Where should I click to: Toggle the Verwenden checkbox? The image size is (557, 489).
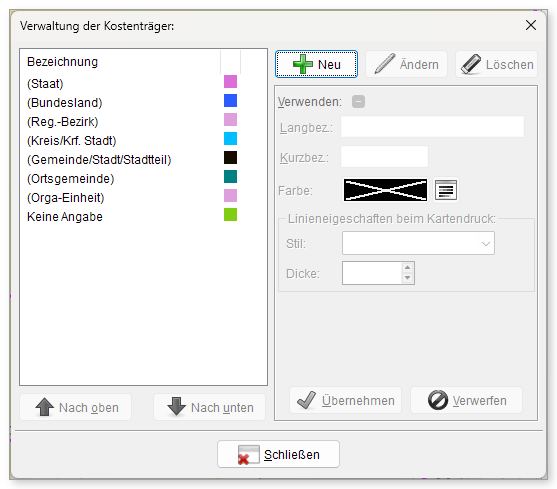(x=358, y=102)
